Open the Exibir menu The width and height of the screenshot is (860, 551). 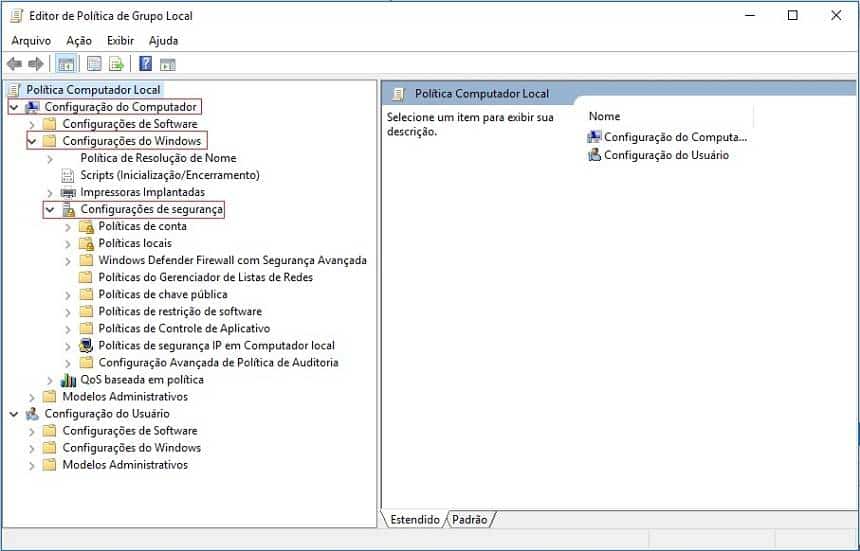(120, 41)
